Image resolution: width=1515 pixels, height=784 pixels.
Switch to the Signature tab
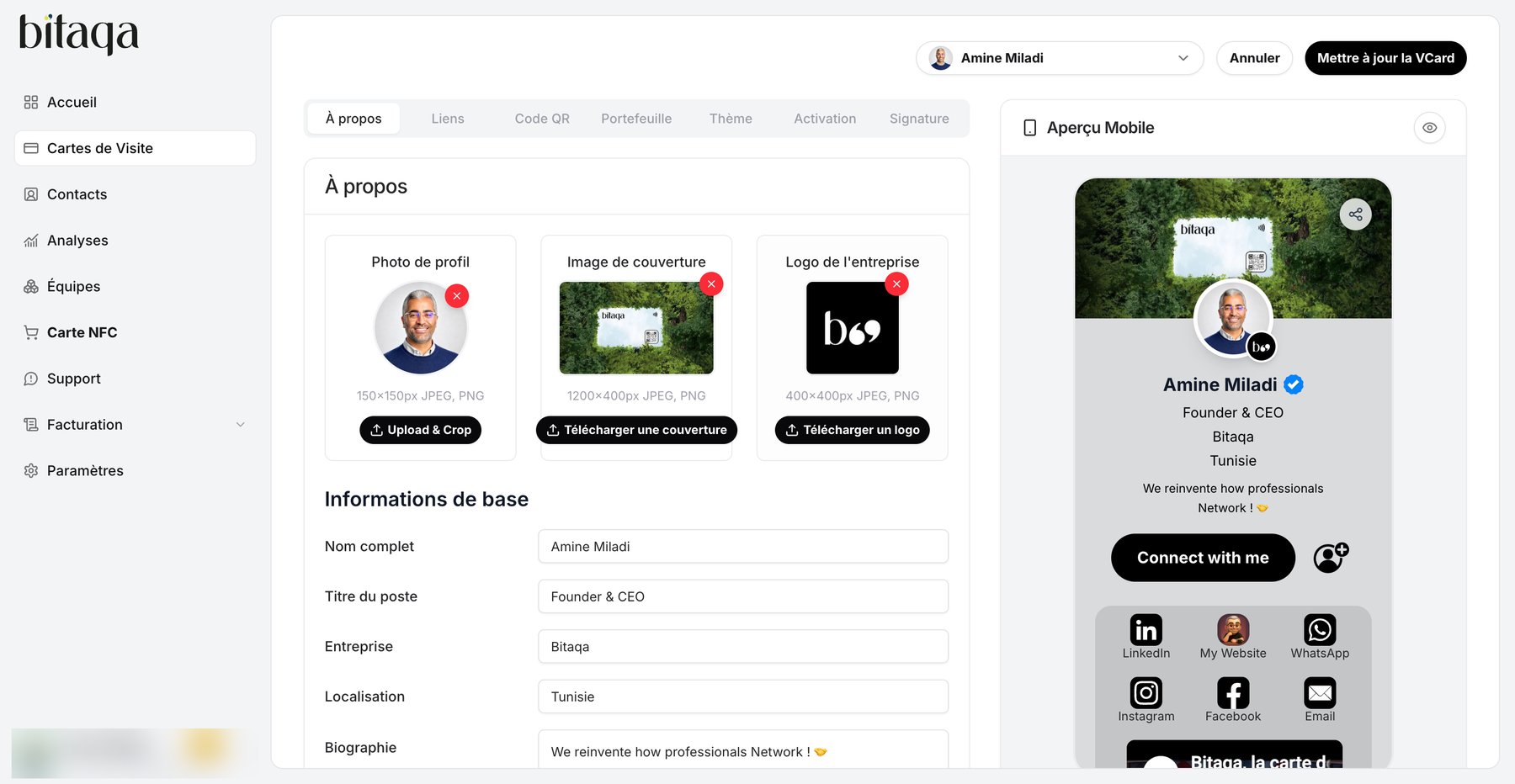tap(919, 119)
